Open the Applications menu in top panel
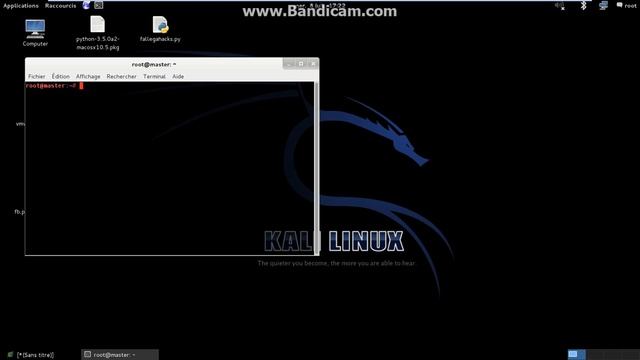Viewport: 640px width, 360px height. pyautogui.click(x=21, y=6)
